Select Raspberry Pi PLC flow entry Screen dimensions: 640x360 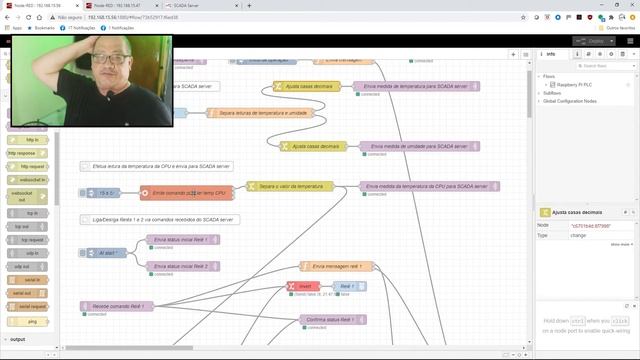click(574, 84)
